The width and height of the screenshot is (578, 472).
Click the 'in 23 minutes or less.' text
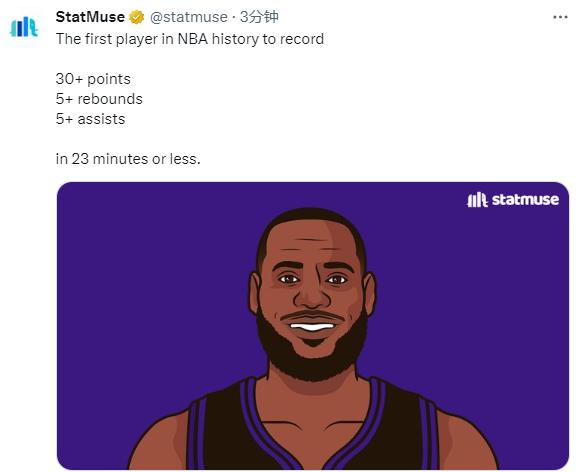[128, 159]
